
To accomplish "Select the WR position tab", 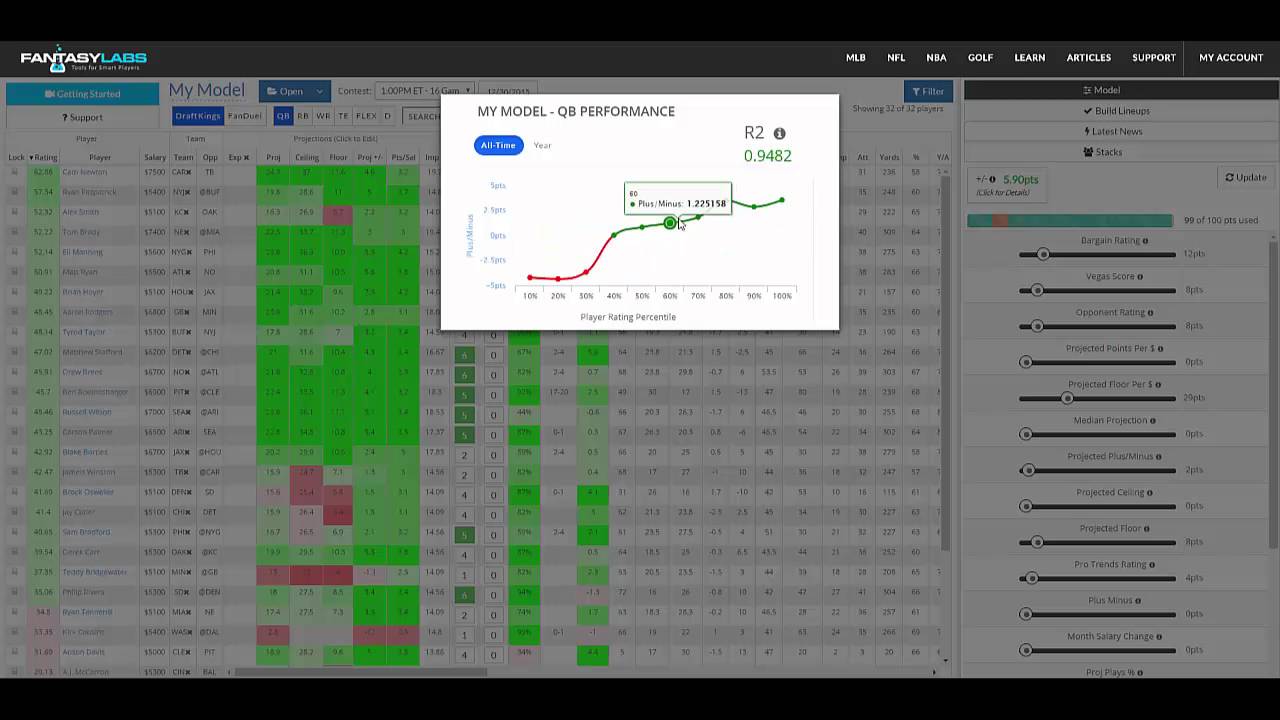I will 323,116.
